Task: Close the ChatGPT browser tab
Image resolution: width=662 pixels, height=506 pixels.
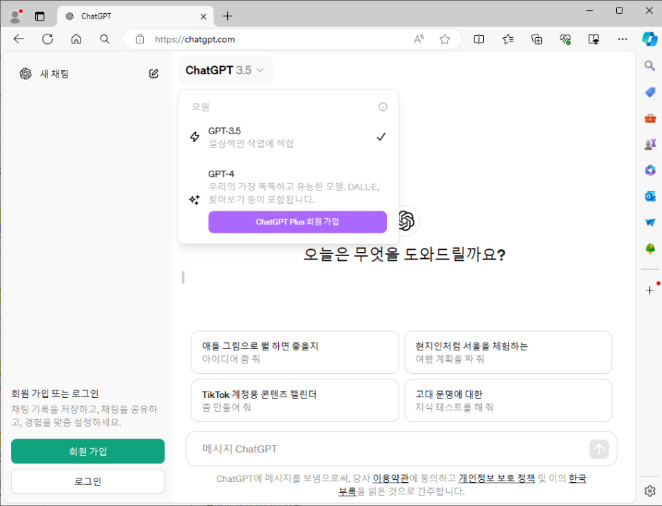Action: coord(203,16)
